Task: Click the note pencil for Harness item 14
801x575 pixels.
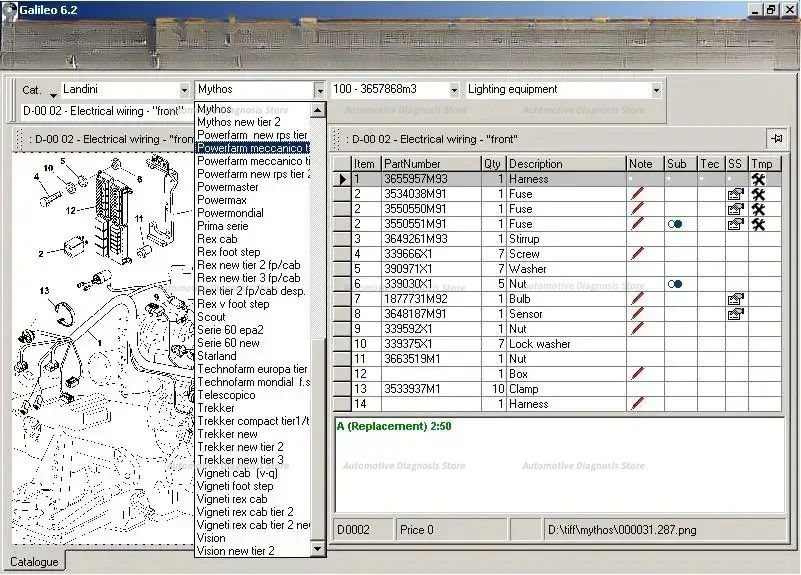Action: tap(637, 404)
